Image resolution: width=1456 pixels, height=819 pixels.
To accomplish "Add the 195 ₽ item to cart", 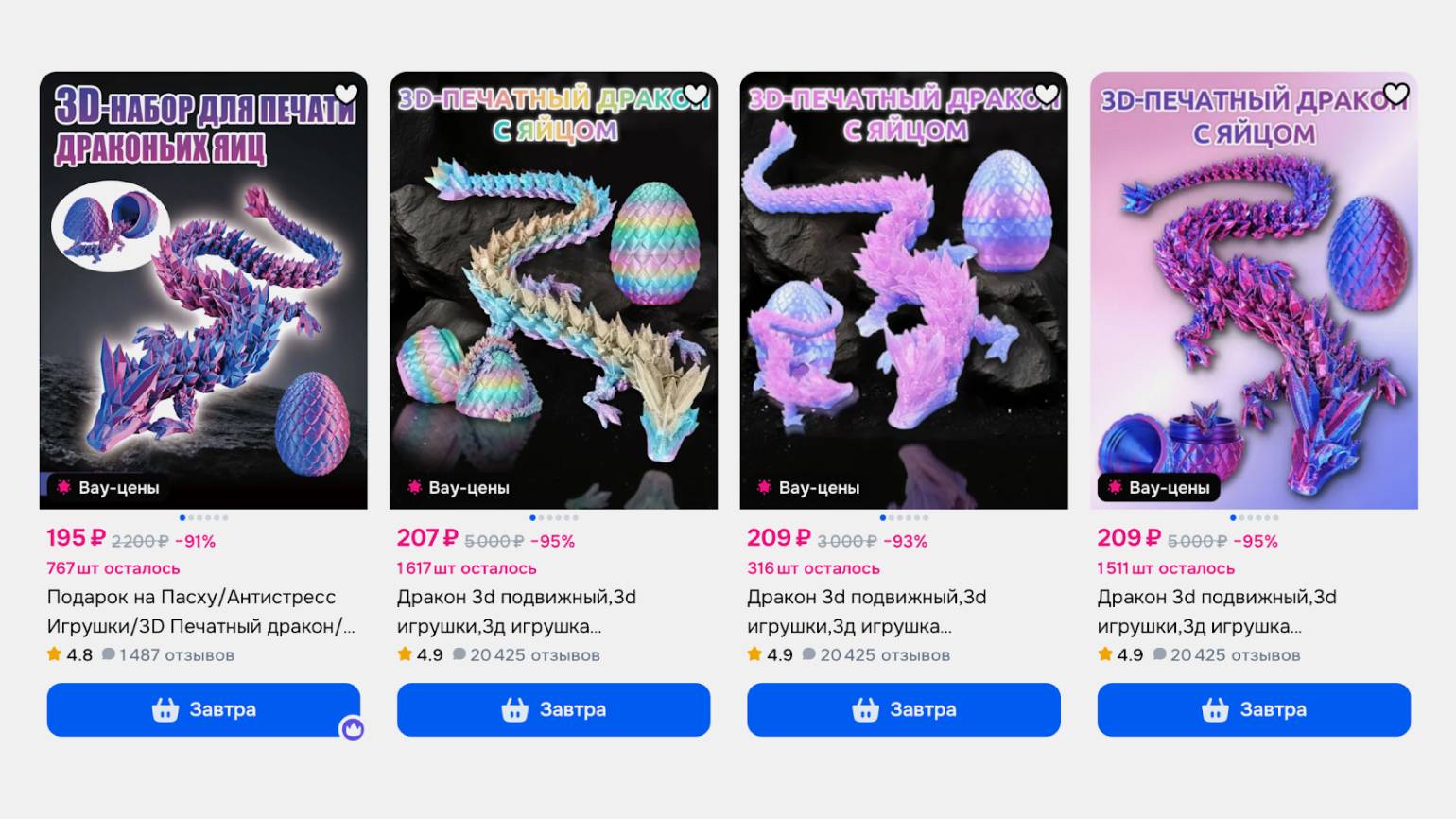I will pyautogui.click(x=203, y=709).
